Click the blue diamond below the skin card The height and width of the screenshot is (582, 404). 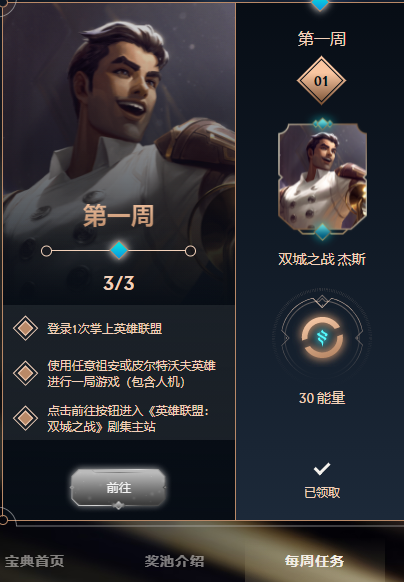tap(322, 232)
